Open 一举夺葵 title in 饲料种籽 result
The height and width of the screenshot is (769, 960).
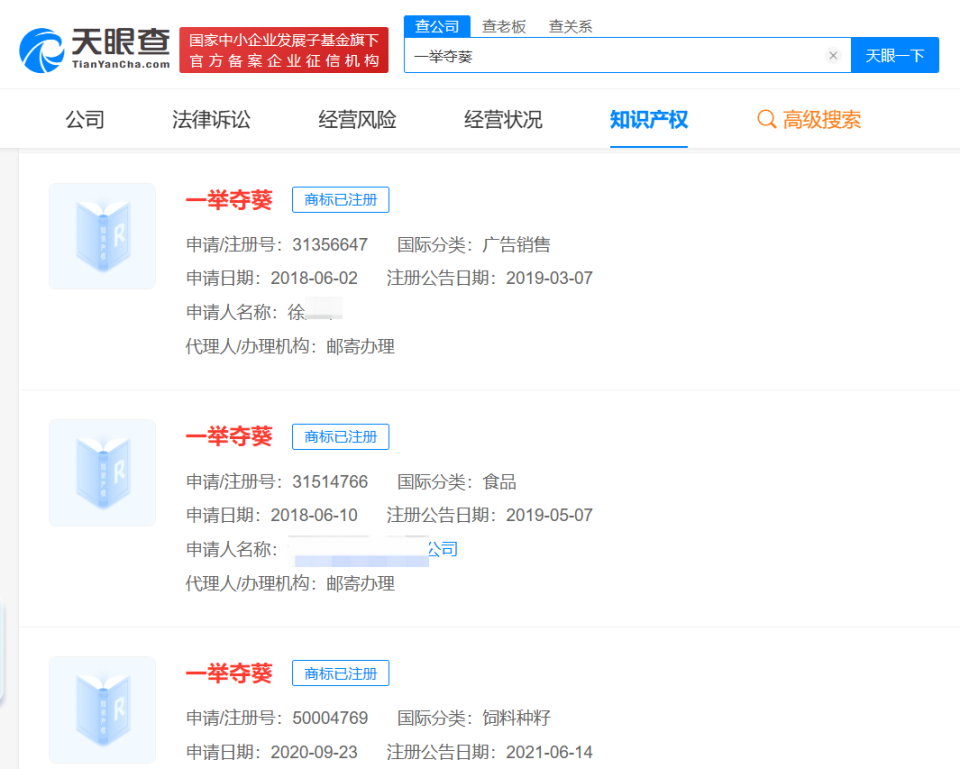[229, 673]
